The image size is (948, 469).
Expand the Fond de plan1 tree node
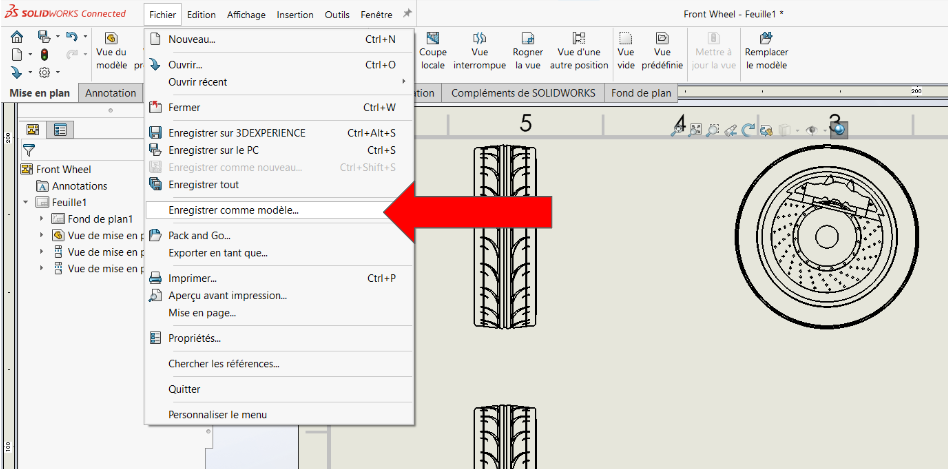[x=41, y=219]
